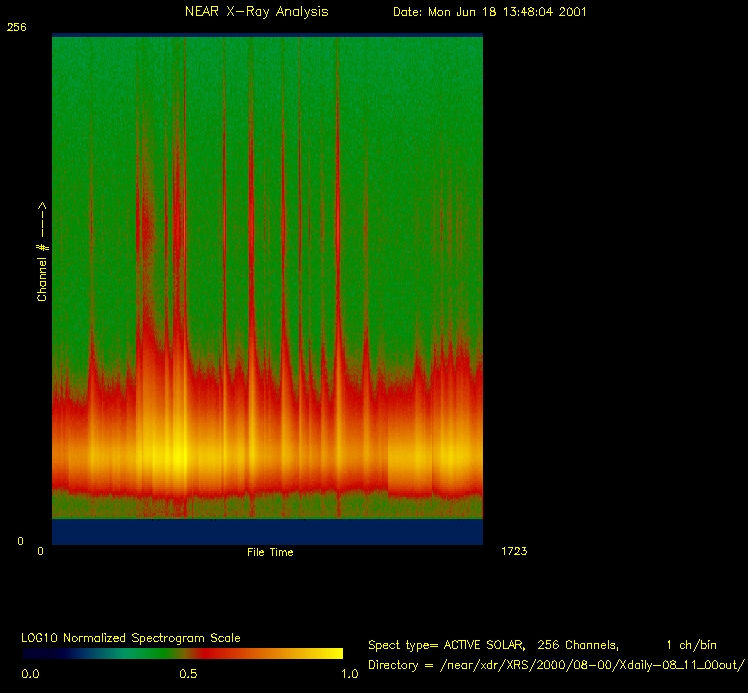Click the LOG10 Normalized Spectrogram Scale label
This screenshot has width=748, height=693.
click(x=131, y=638)
